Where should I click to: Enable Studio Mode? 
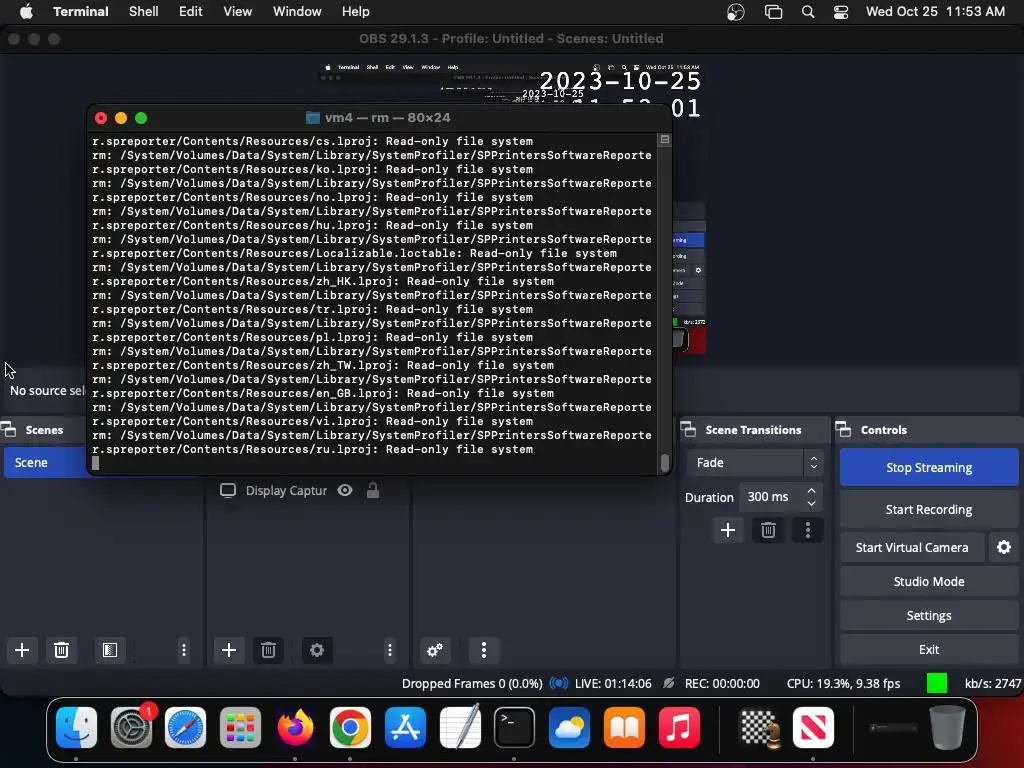[x=929, y=581]
